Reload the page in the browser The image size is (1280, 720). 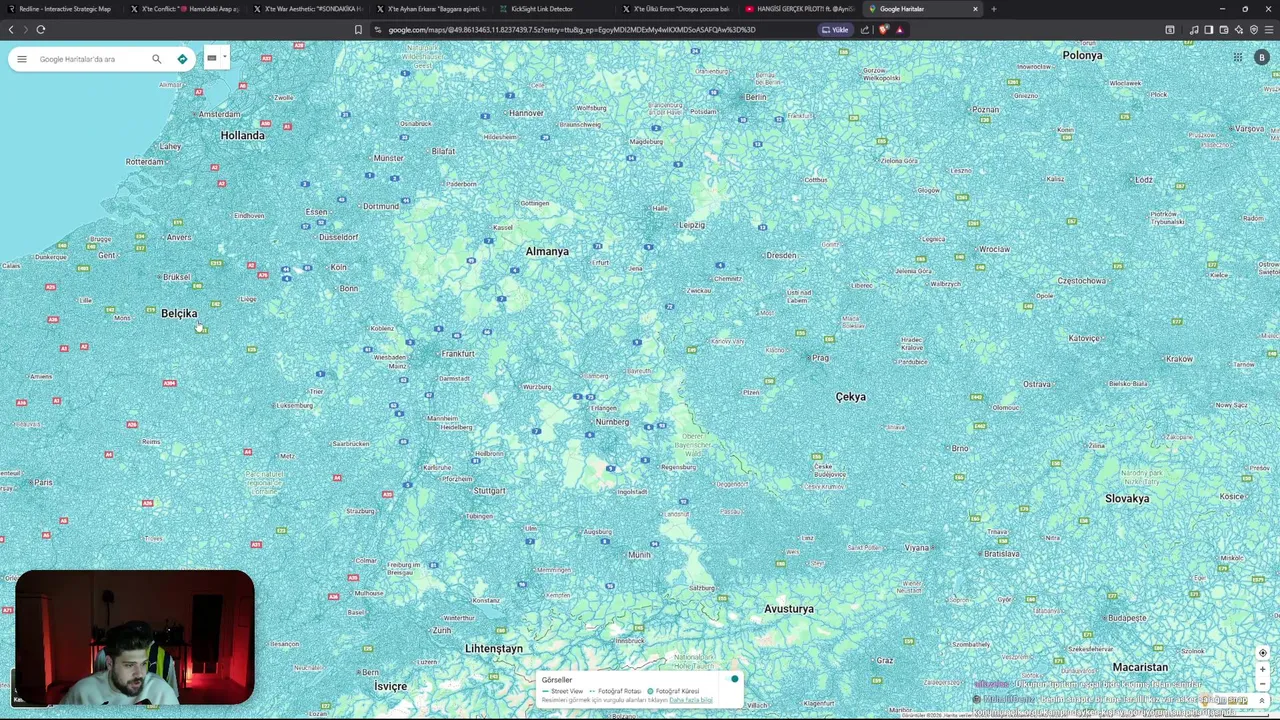(x=41, y=29)
